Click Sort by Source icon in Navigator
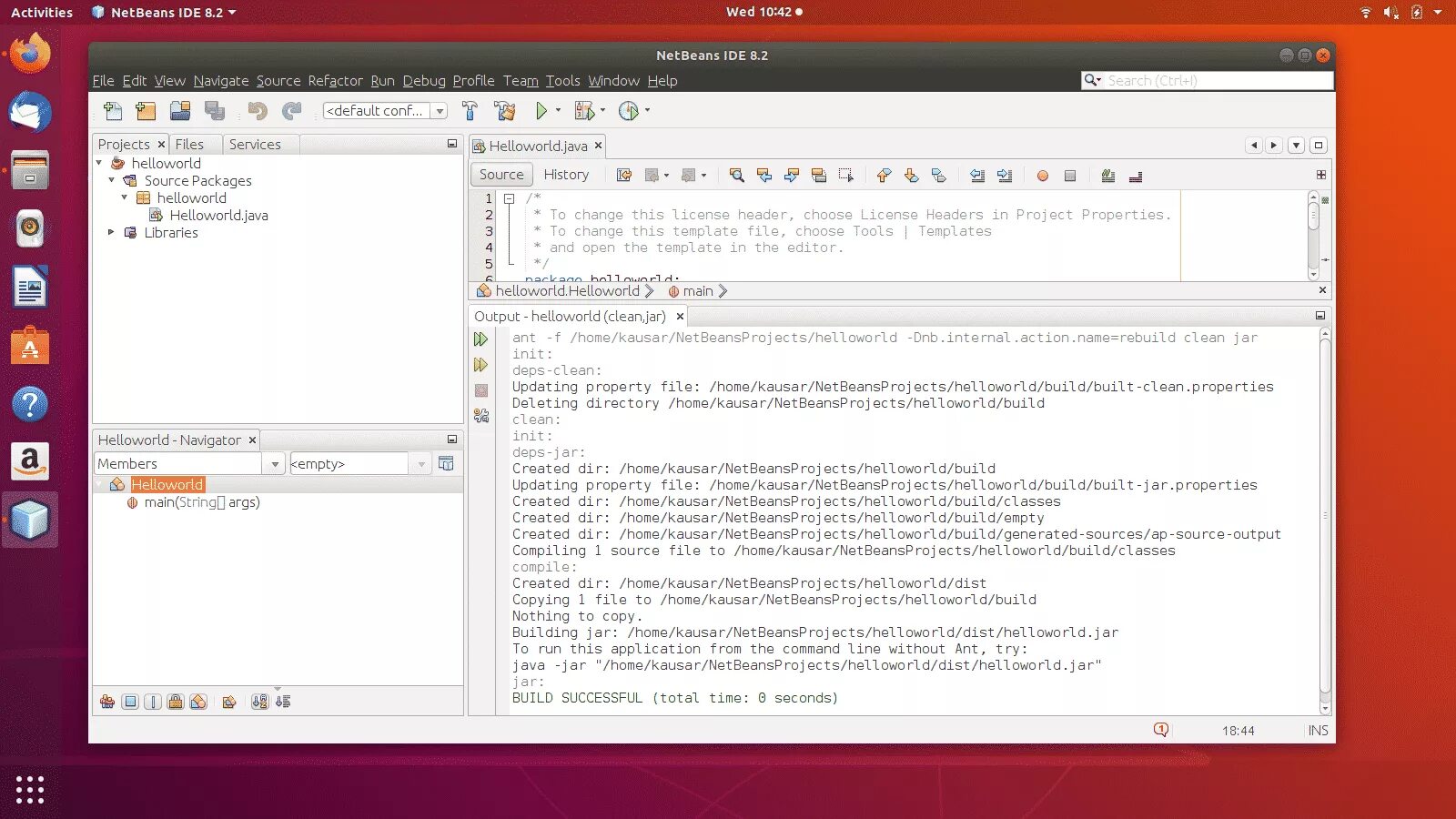 pos(283,702)
